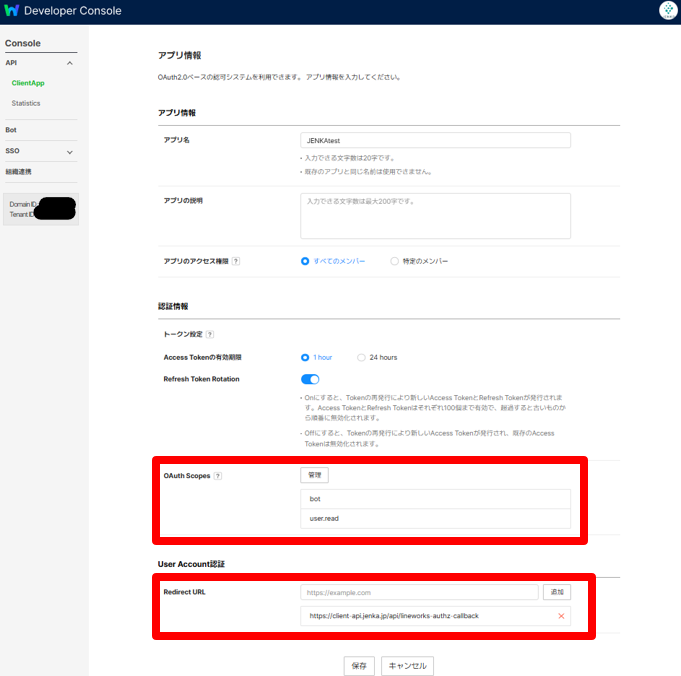Click help icon next to トークン設定
This screenshot has height=676, width=681.
pyautogui.click(x=210, y=334)
